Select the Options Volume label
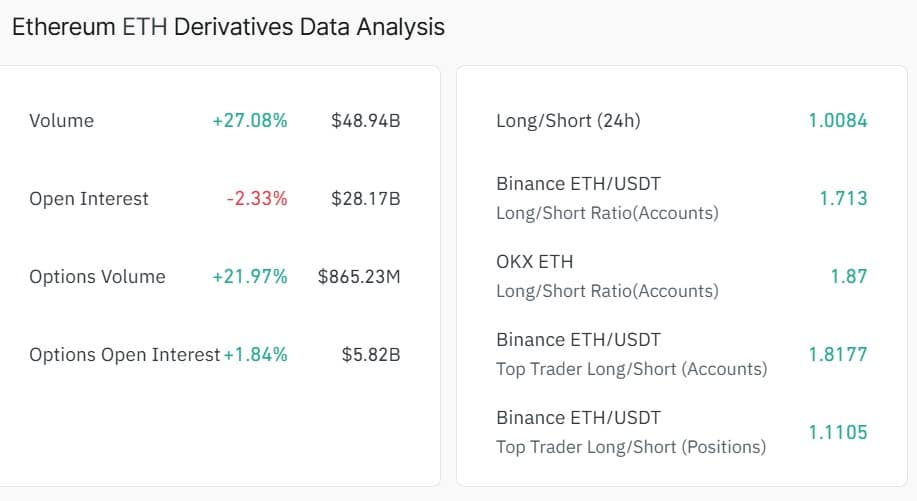Screen dimensions: 917x501 coord(97,277)
